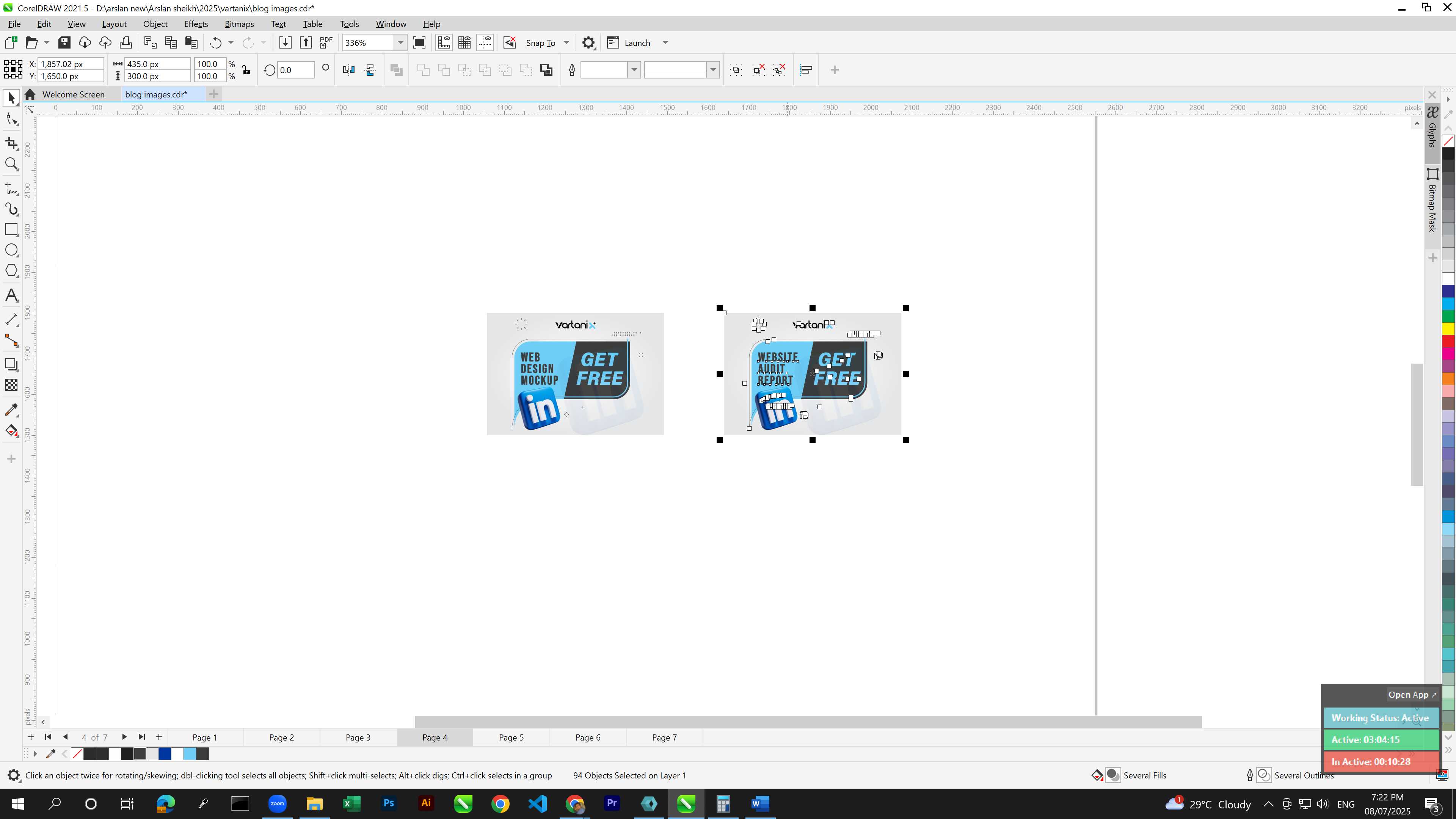
Task: Pick the blue swatch in document palette
Action: click(165, 754)
